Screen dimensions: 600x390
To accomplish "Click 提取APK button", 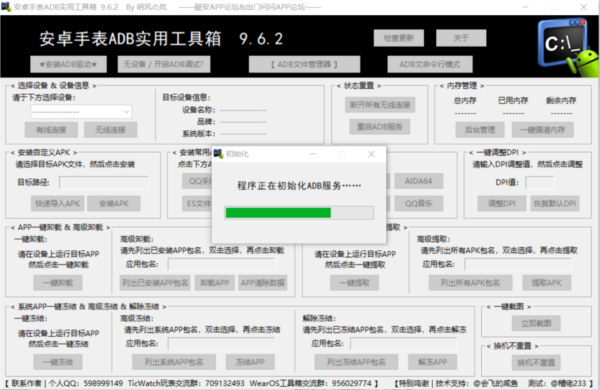I will click(547, 283).
